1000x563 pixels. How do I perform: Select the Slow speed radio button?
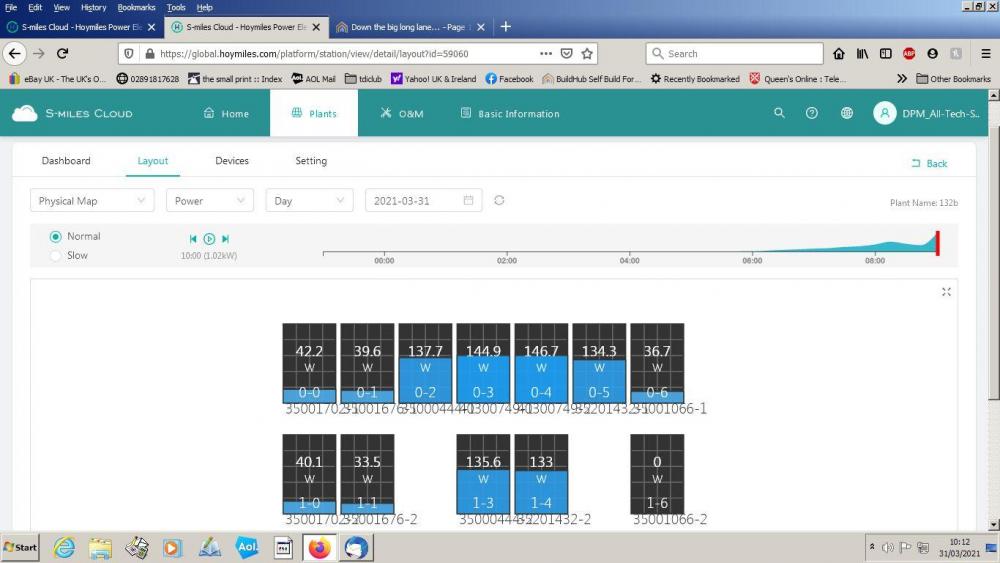(55, 256)
